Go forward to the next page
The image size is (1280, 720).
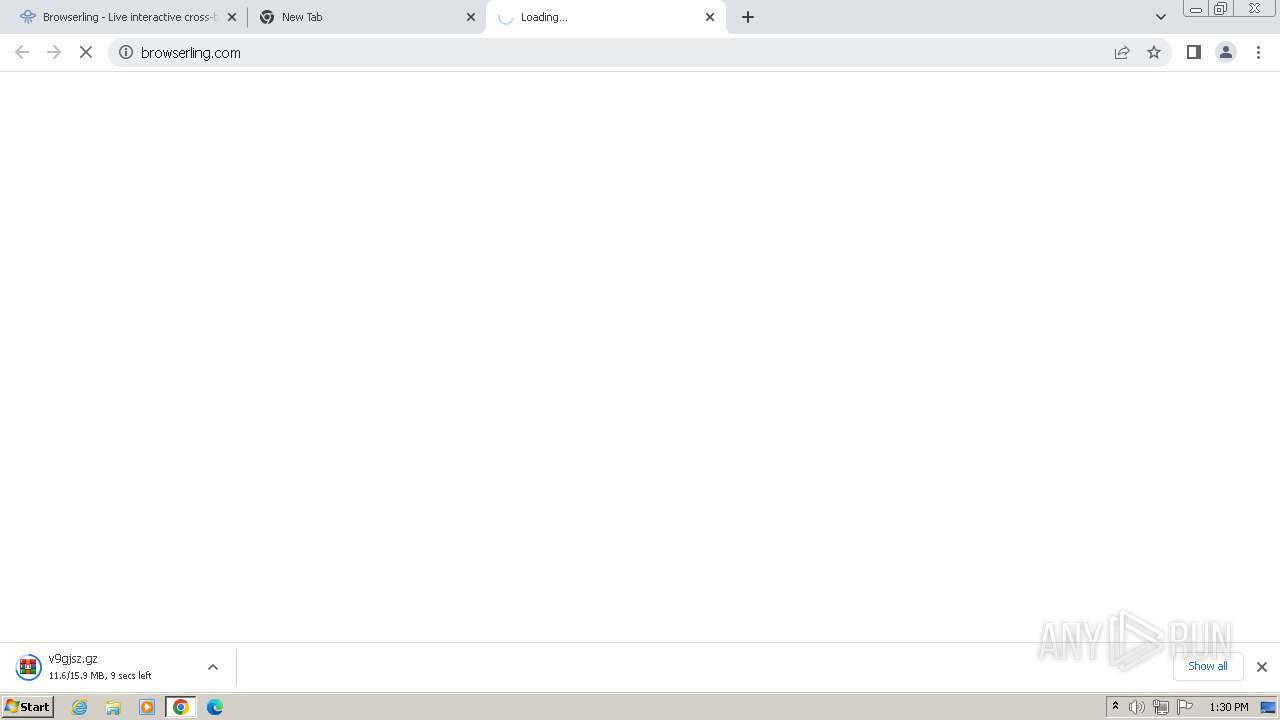pos(54,52)
